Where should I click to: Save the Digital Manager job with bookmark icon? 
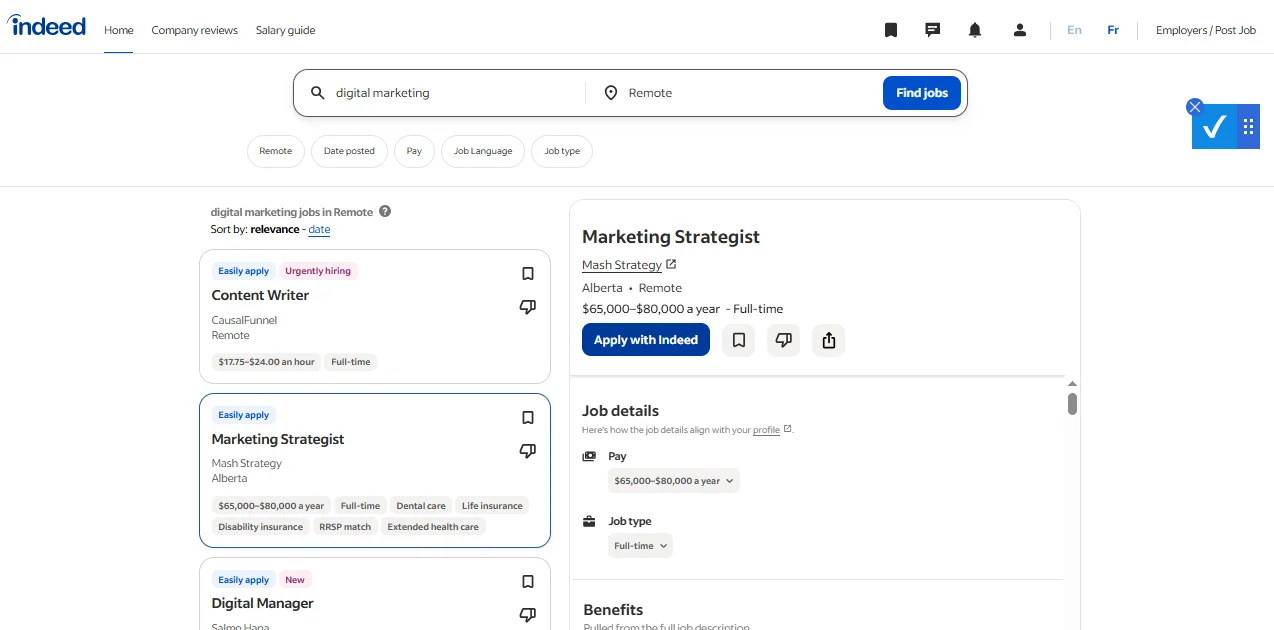click(528, 582)
